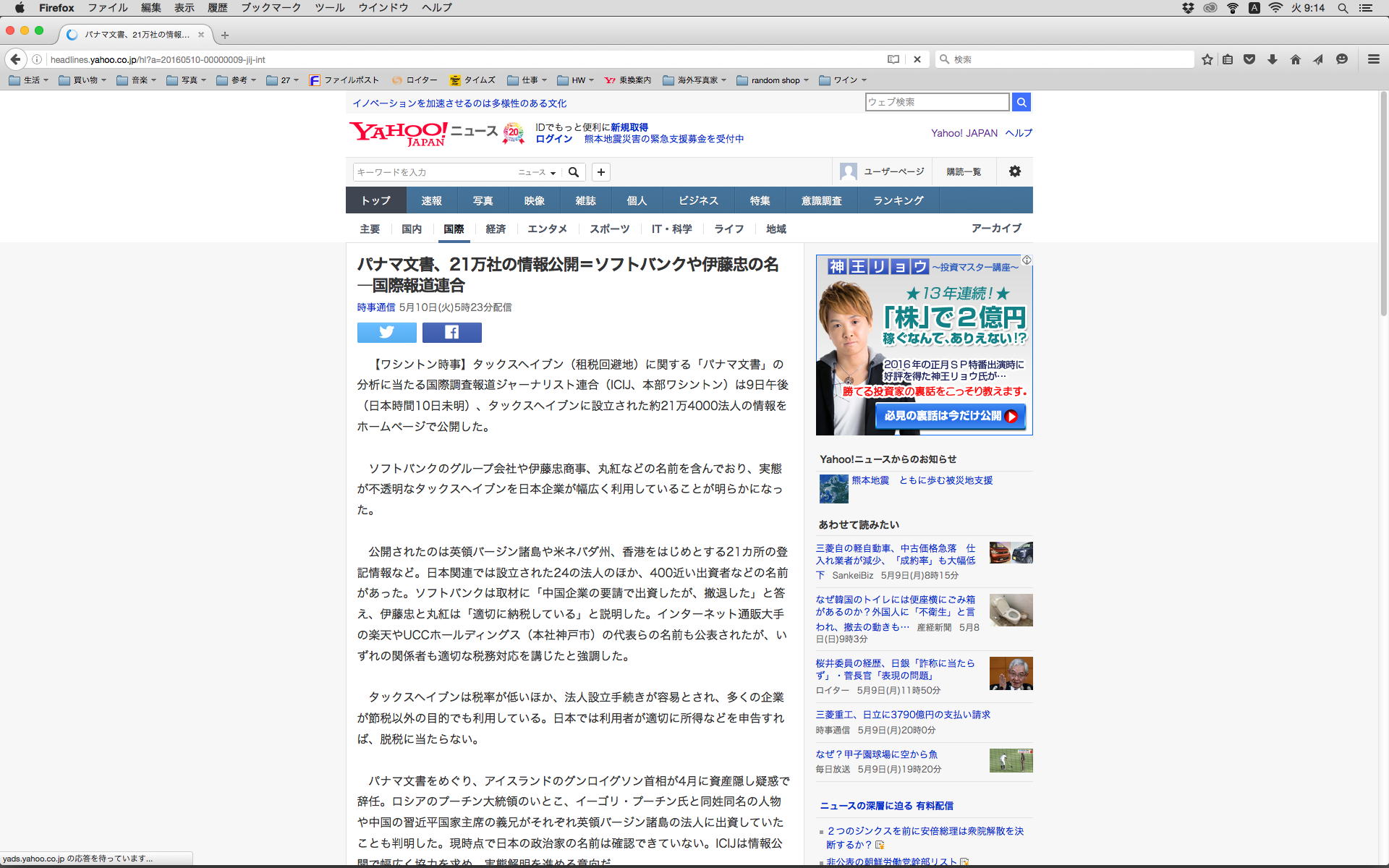Share article via Twitter button

point(386,332)
